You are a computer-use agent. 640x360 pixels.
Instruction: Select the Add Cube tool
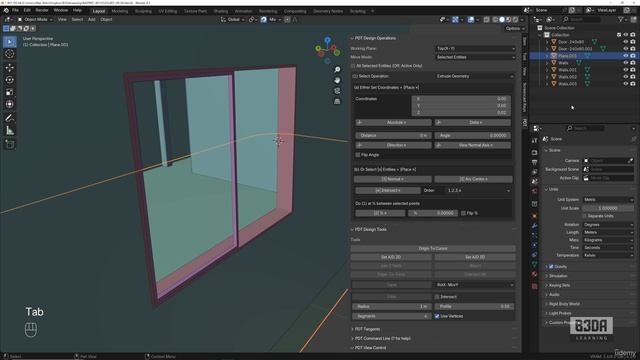click(x=9, y=144)
